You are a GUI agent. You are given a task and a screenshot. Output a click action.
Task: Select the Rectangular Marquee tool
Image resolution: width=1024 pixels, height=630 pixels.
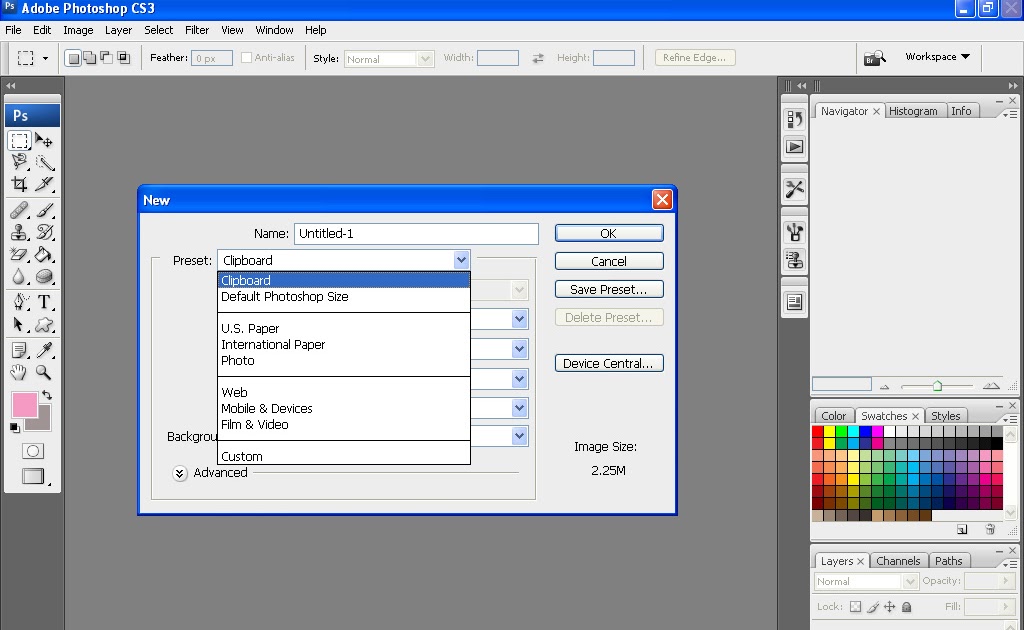click(20, 140)
